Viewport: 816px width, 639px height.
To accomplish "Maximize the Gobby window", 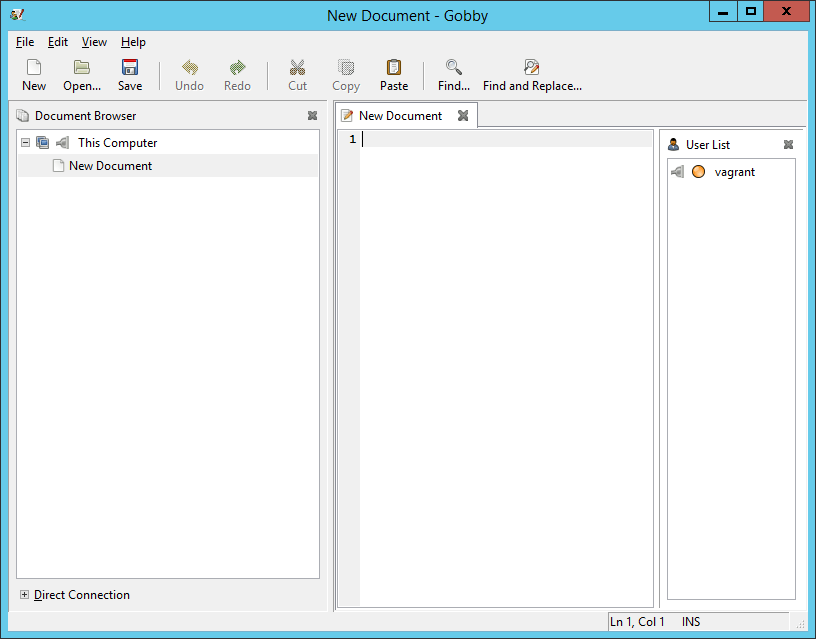I will click(x=750, y=11).
